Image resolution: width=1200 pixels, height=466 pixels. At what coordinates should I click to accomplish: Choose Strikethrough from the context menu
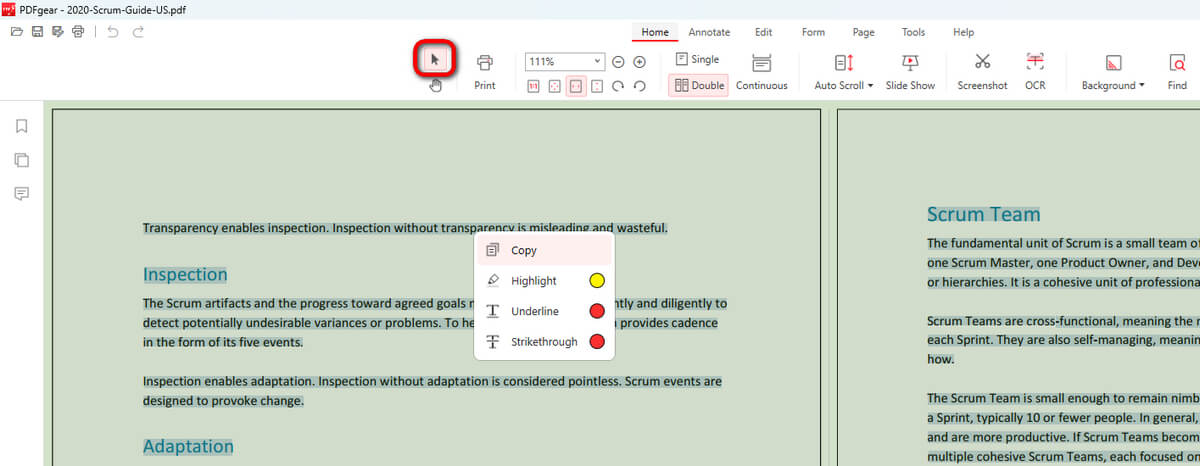pos(544,342)
